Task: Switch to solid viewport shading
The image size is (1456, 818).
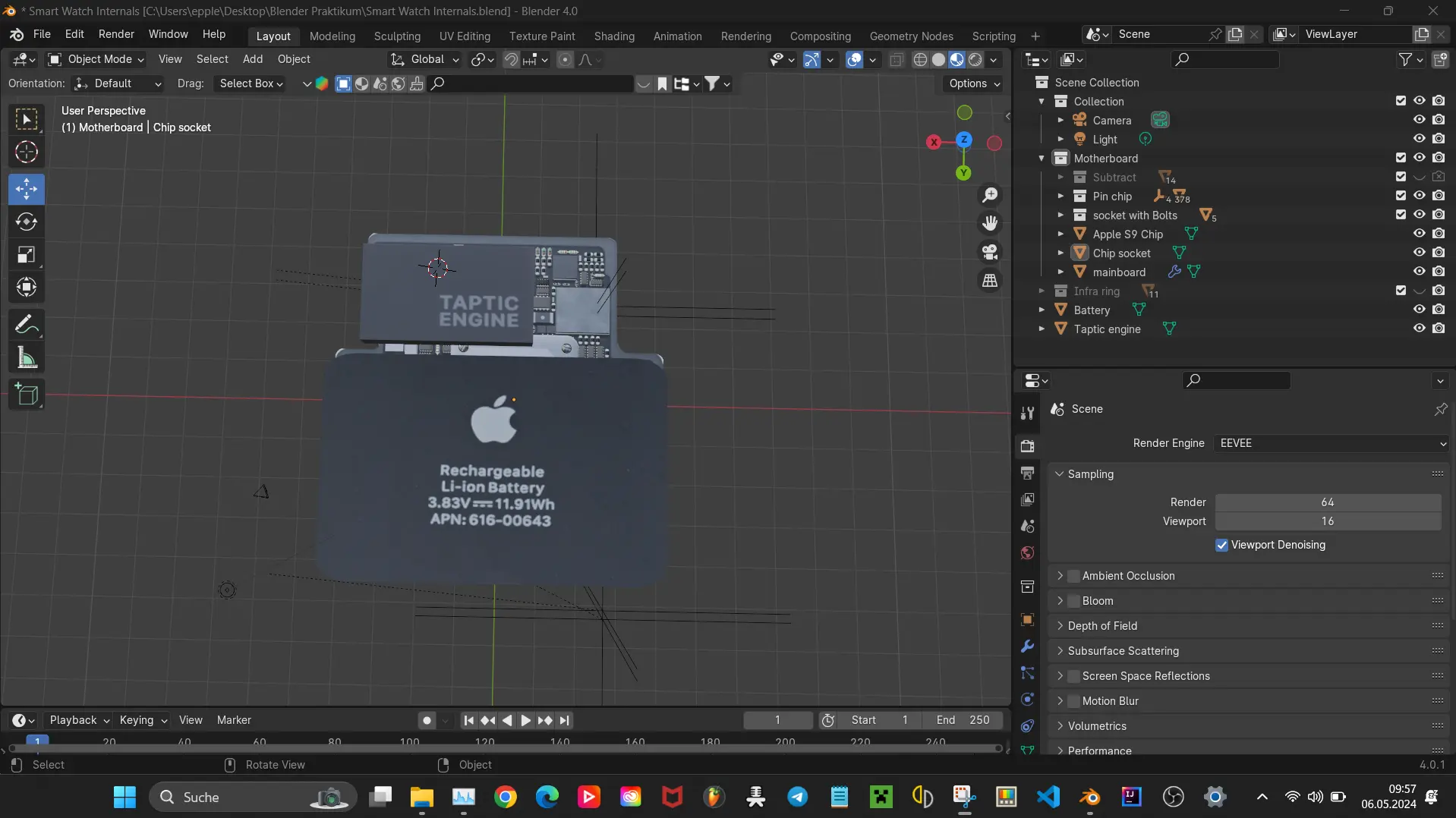Action: pos(938,59)
